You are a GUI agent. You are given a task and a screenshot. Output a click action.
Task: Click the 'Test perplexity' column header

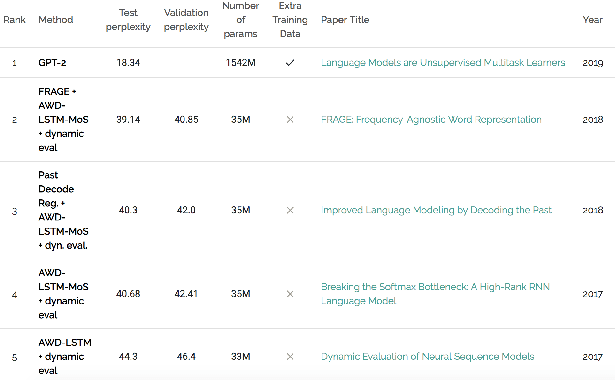(128, 20)
